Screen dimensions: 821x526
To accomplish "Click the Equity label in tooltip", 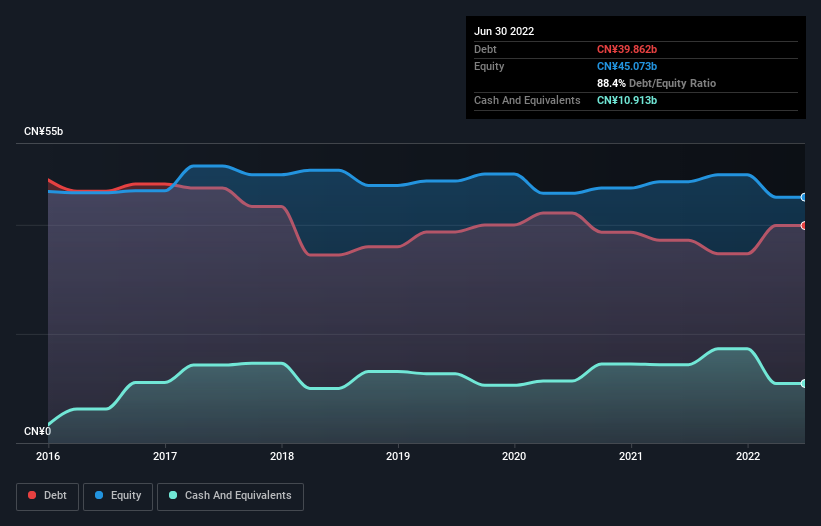I will (x=489, y=66).
